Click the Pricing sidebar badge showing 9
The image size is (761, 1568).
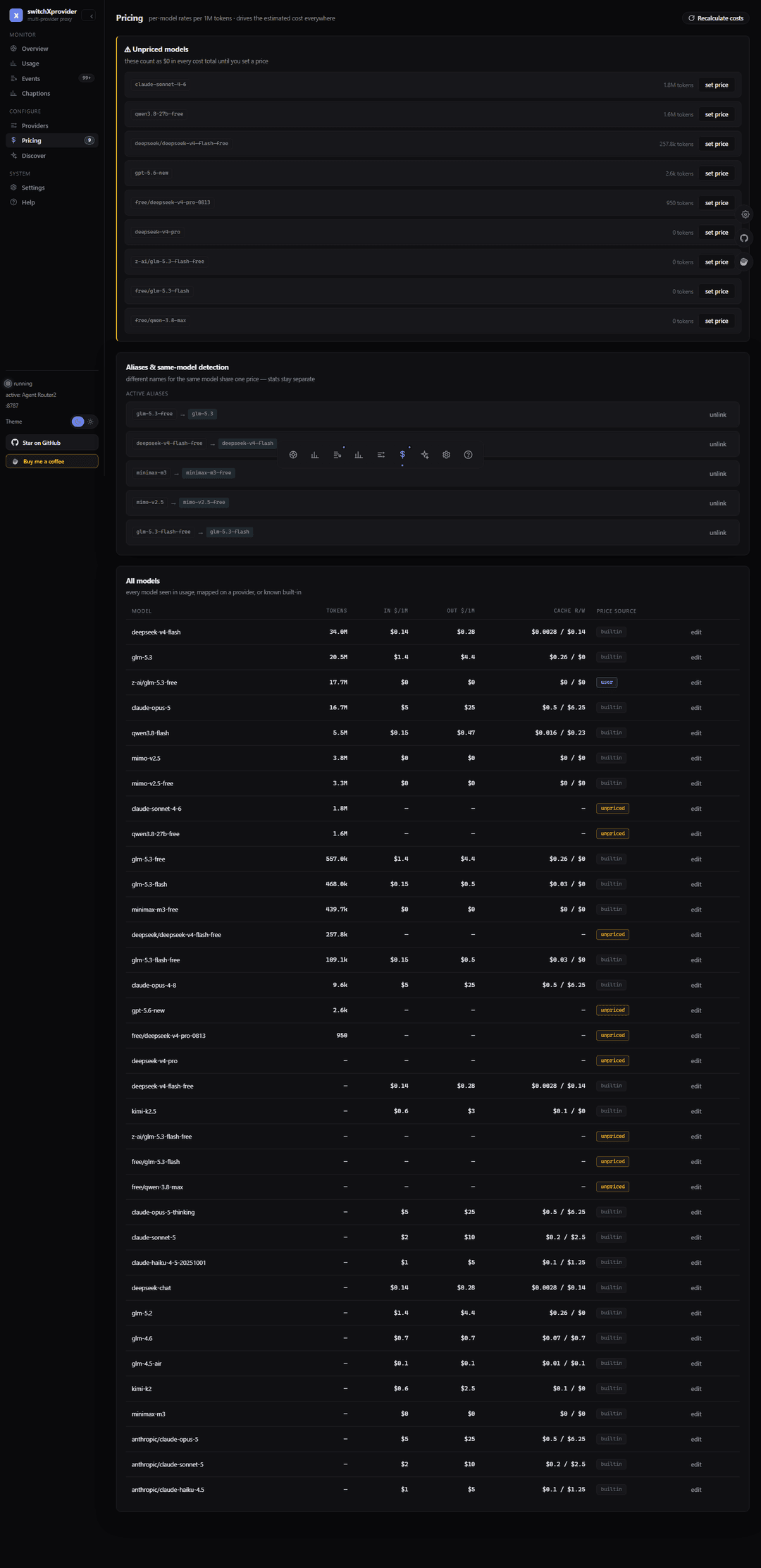89,140
